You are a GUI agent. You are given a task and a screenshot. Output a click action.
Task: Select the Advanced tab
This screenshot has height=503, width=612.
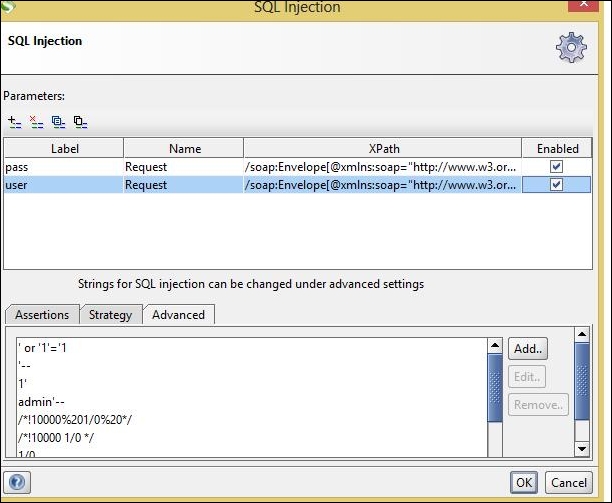(178, 315)
